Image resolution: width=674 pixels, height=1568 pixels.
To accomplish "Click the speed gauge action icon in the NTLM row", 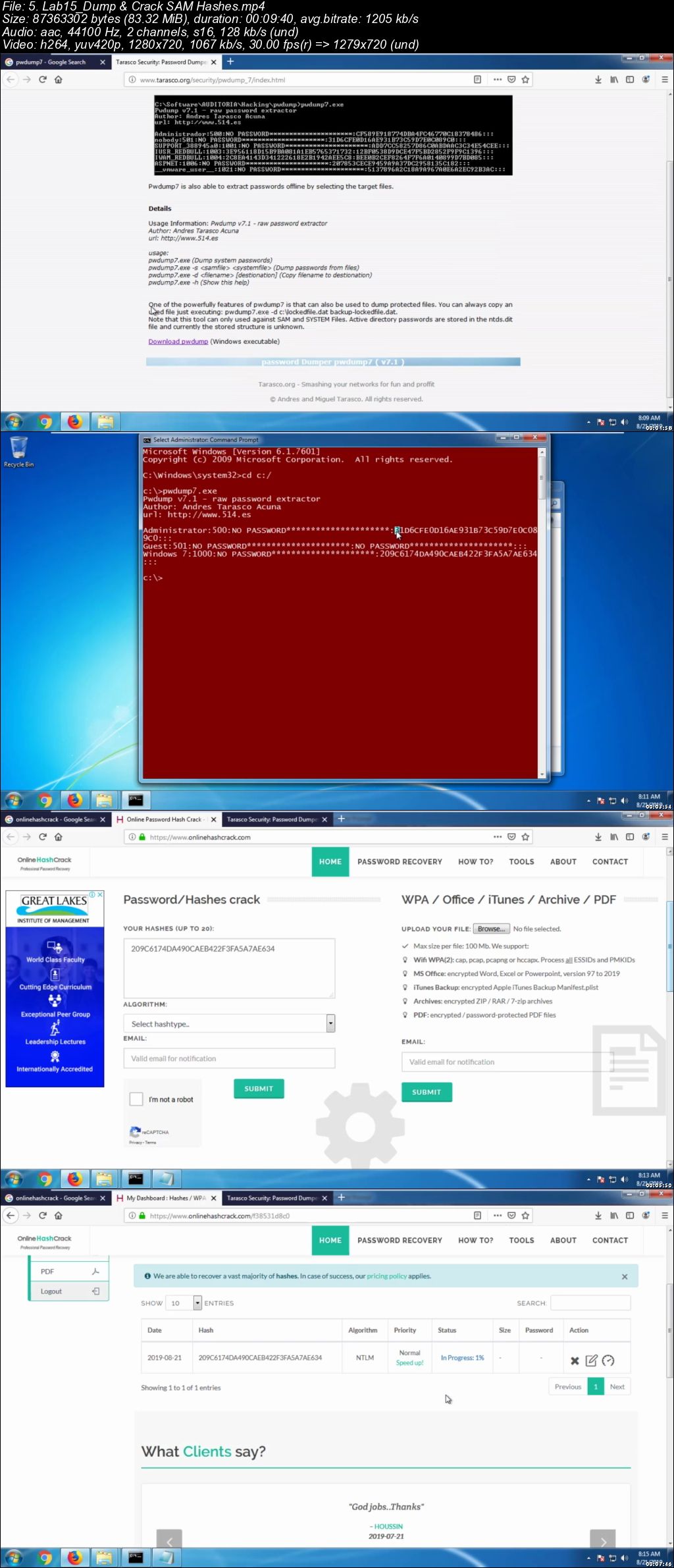I will point(608,1361).
